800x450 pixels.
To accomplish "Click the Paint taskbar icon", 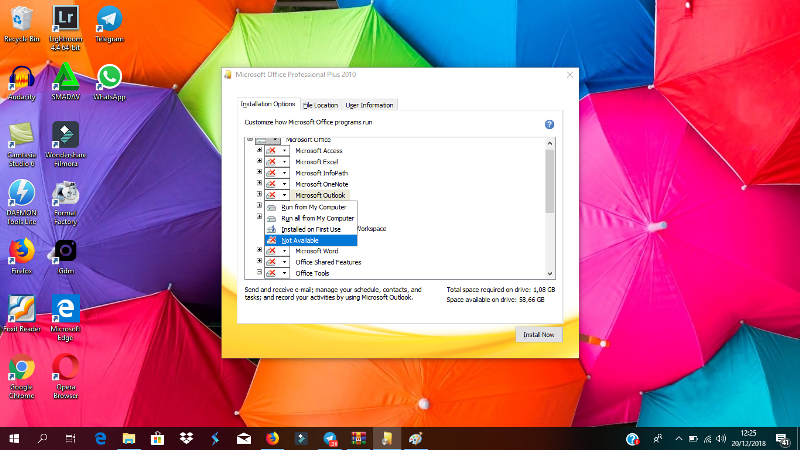I will point(416,438).
